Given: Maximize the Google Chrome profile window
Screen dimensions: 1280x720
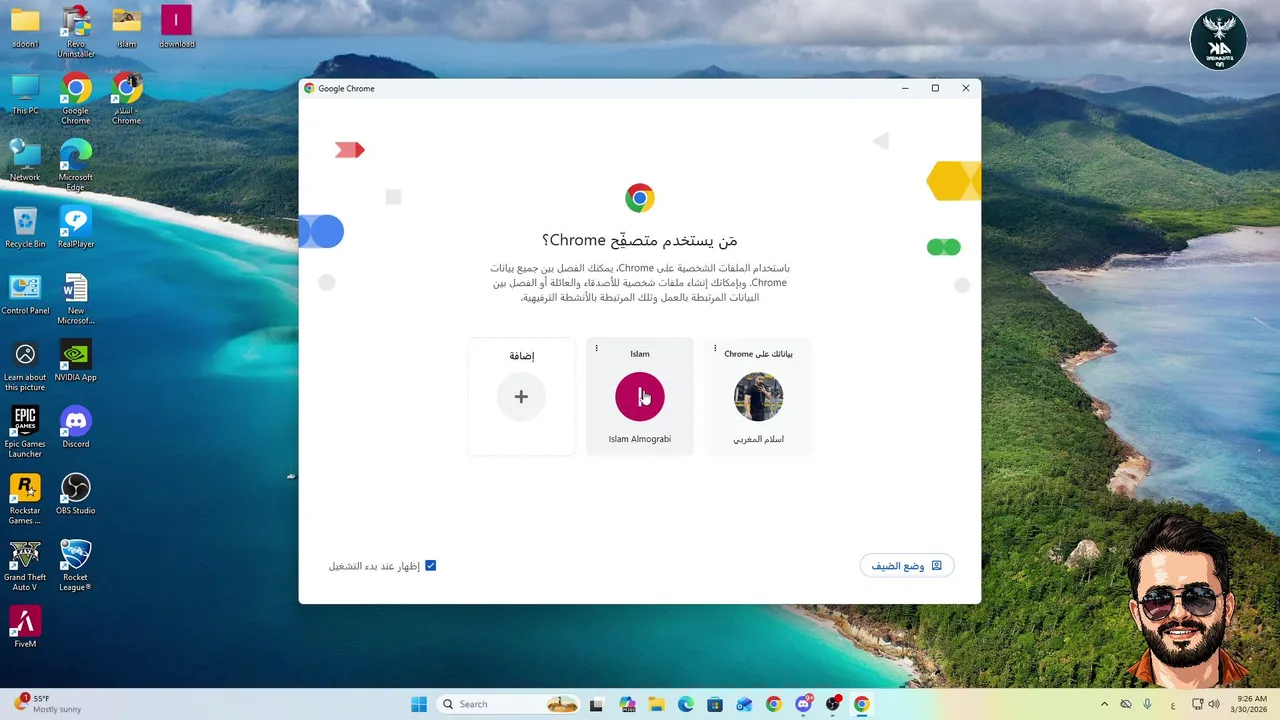Looking at the screenshot, I should (x=935, y=88).
